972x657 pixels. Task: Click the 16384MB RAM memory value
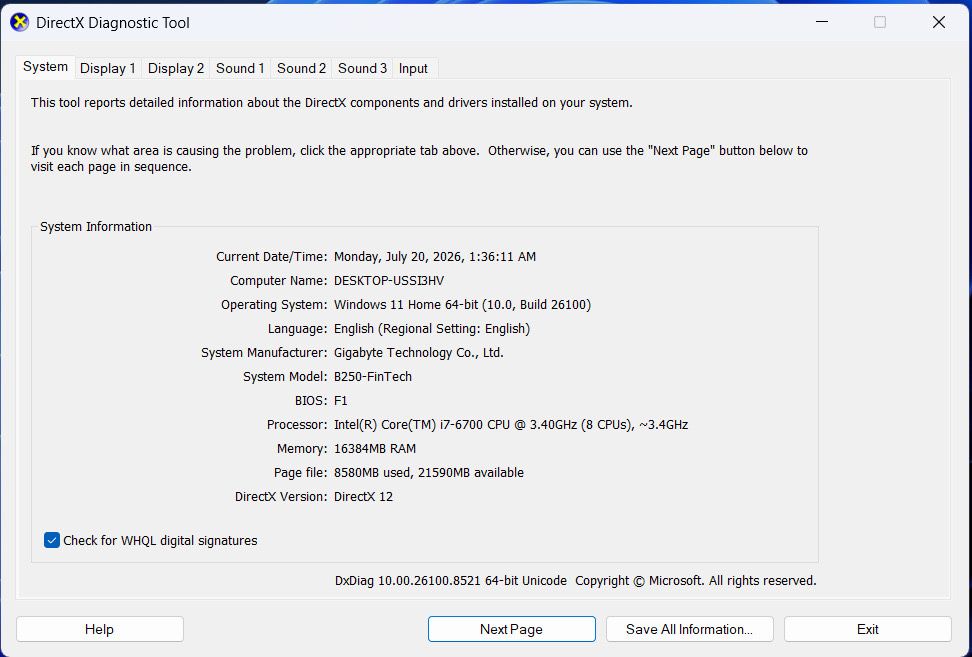375,449
